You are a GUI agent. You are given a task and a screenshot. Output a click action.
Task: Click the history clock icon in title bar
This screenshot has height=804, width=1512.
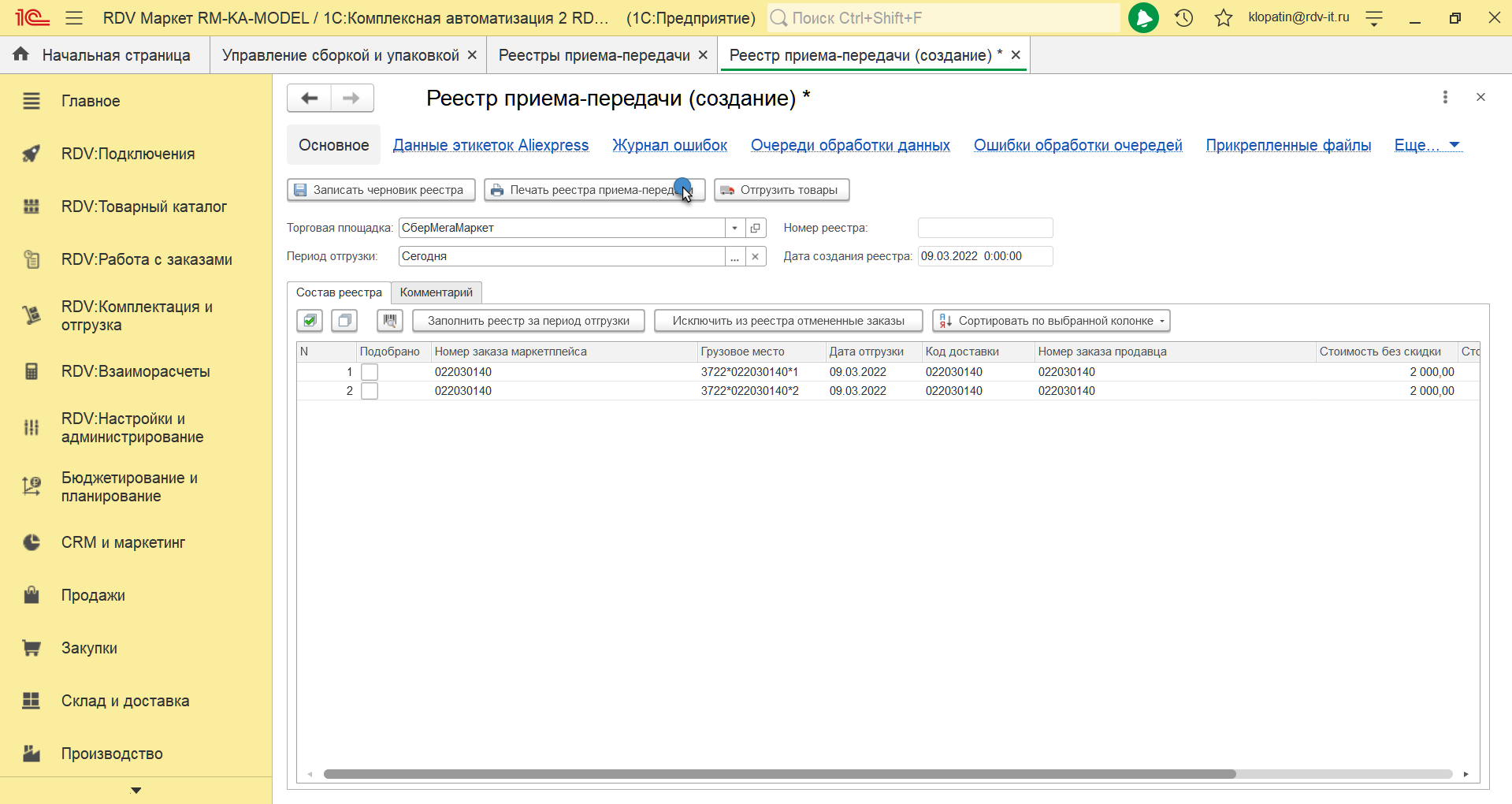pos(1183,18)
